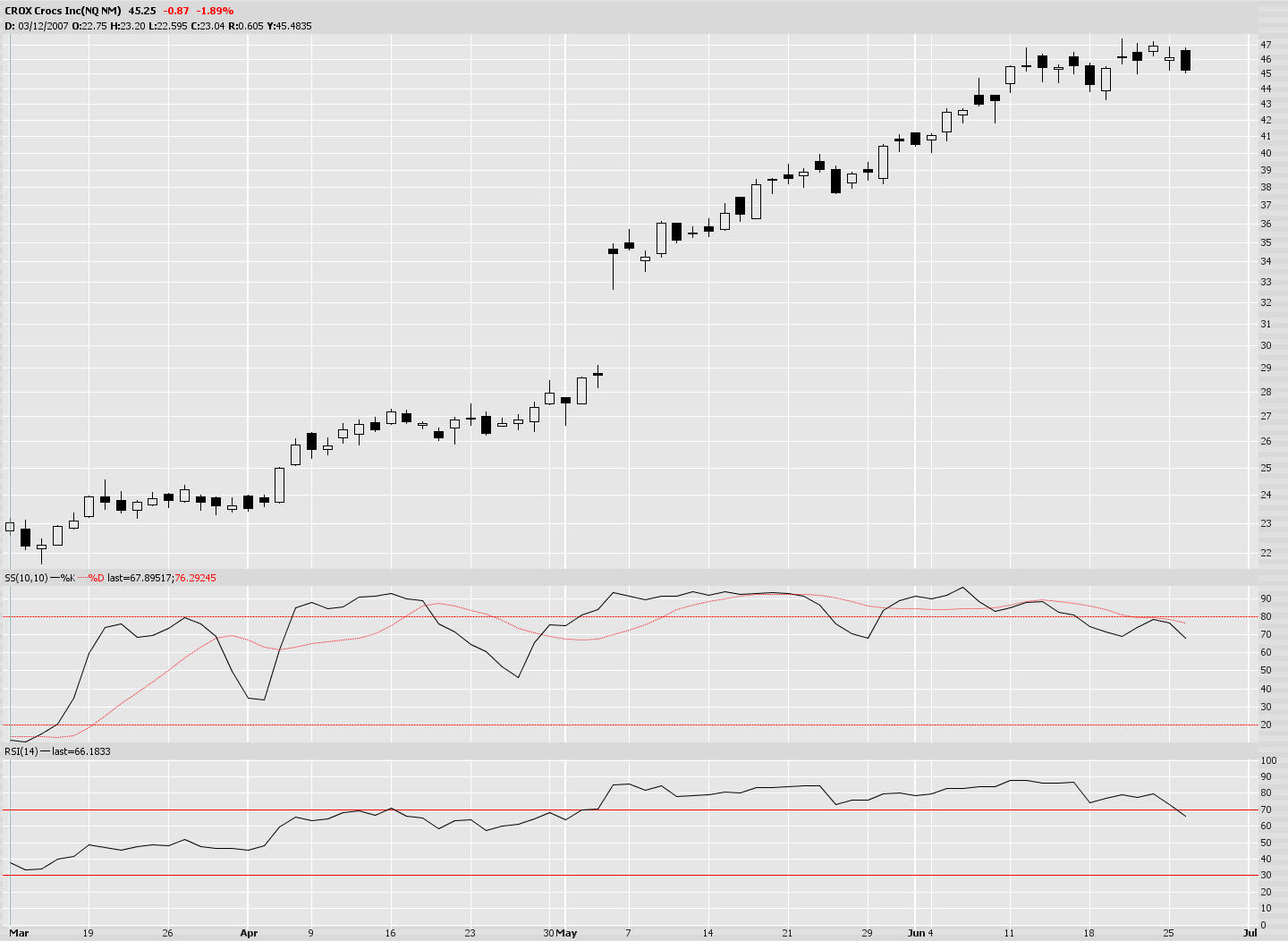The image size is (1288, 941).
Task: Click the 0 level on RSI axis
Action: [1263, 925]
